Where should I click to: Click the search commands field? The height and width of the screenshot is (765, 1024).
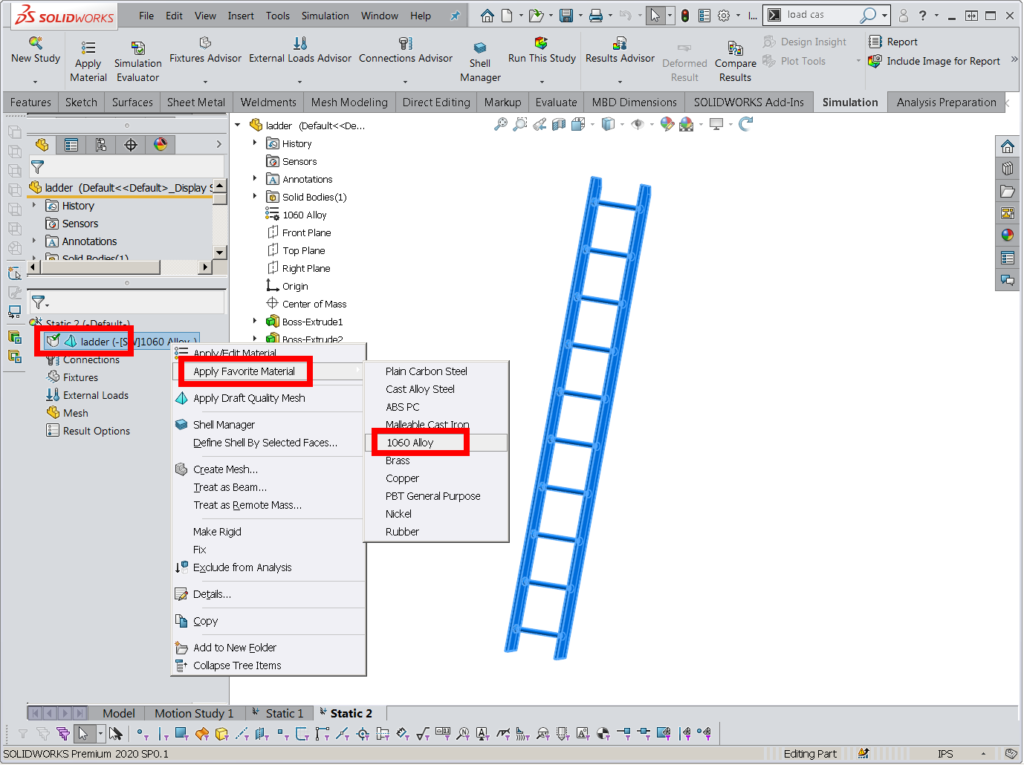(821, 15)
